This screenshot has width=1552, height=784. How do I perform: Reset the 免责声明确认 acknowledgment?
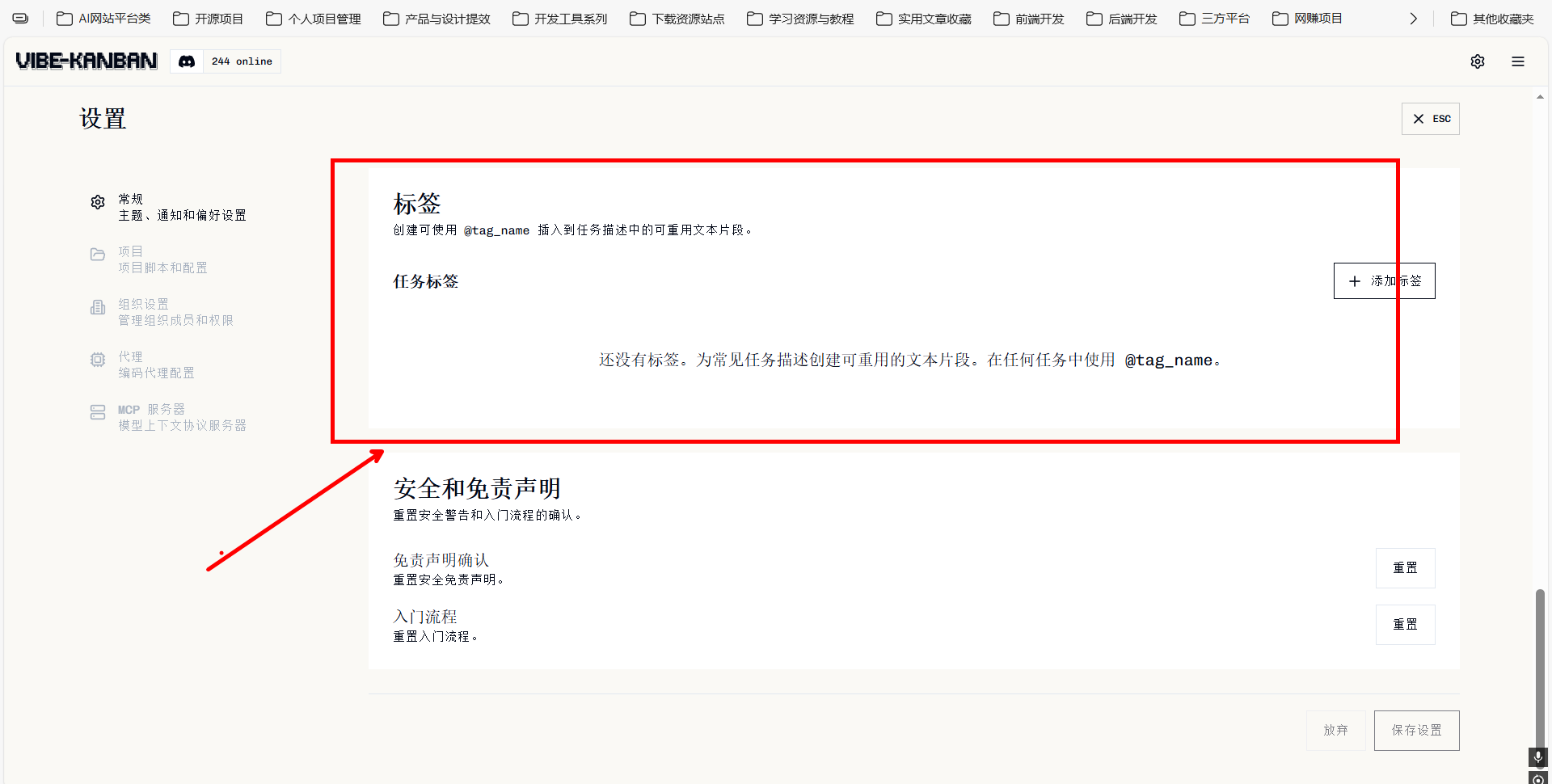point(1405,568)
